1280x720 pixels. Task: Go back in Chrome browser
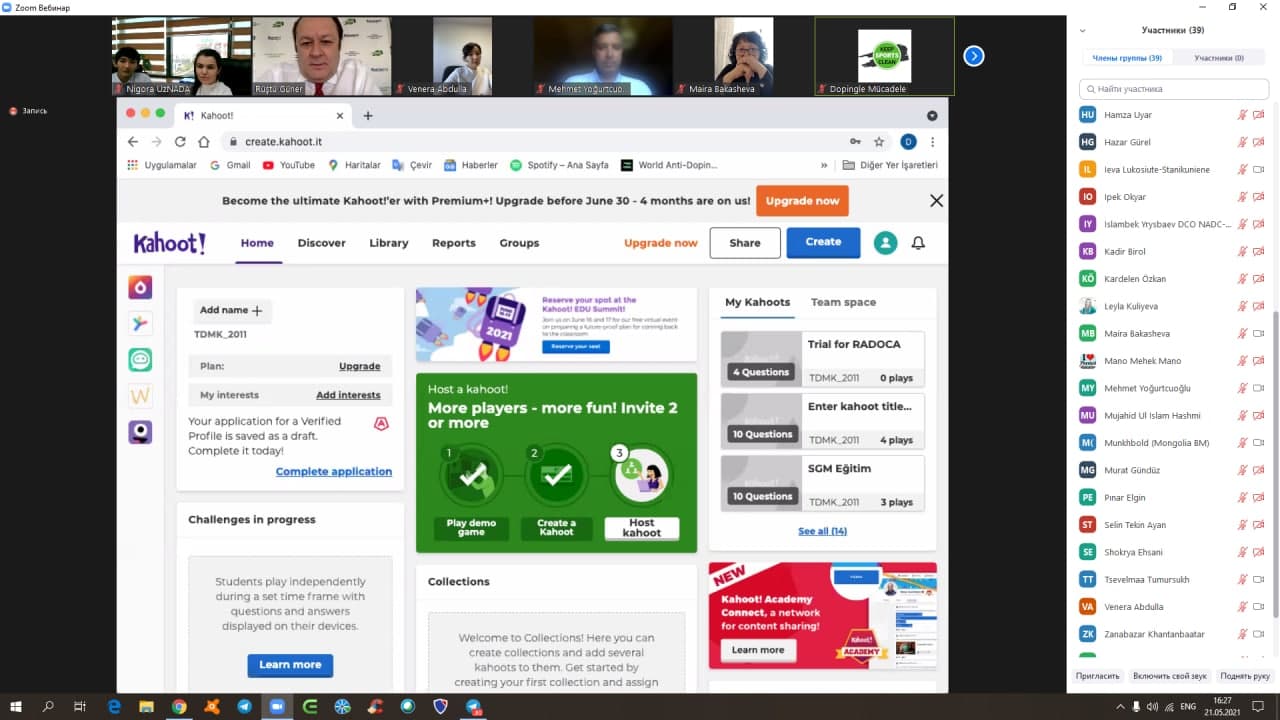point(132,142)
